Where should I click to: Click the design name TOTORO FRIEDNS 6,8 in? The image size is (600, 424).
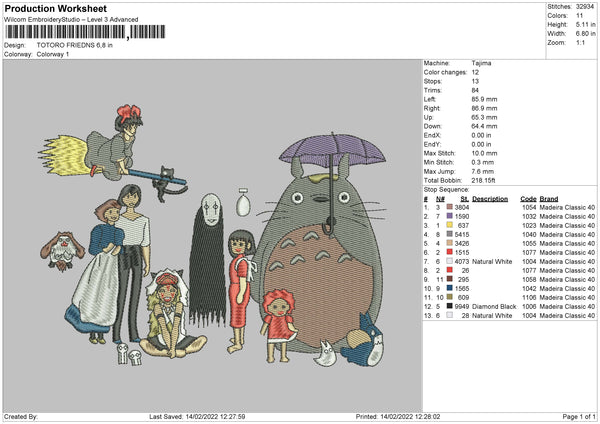75,45
